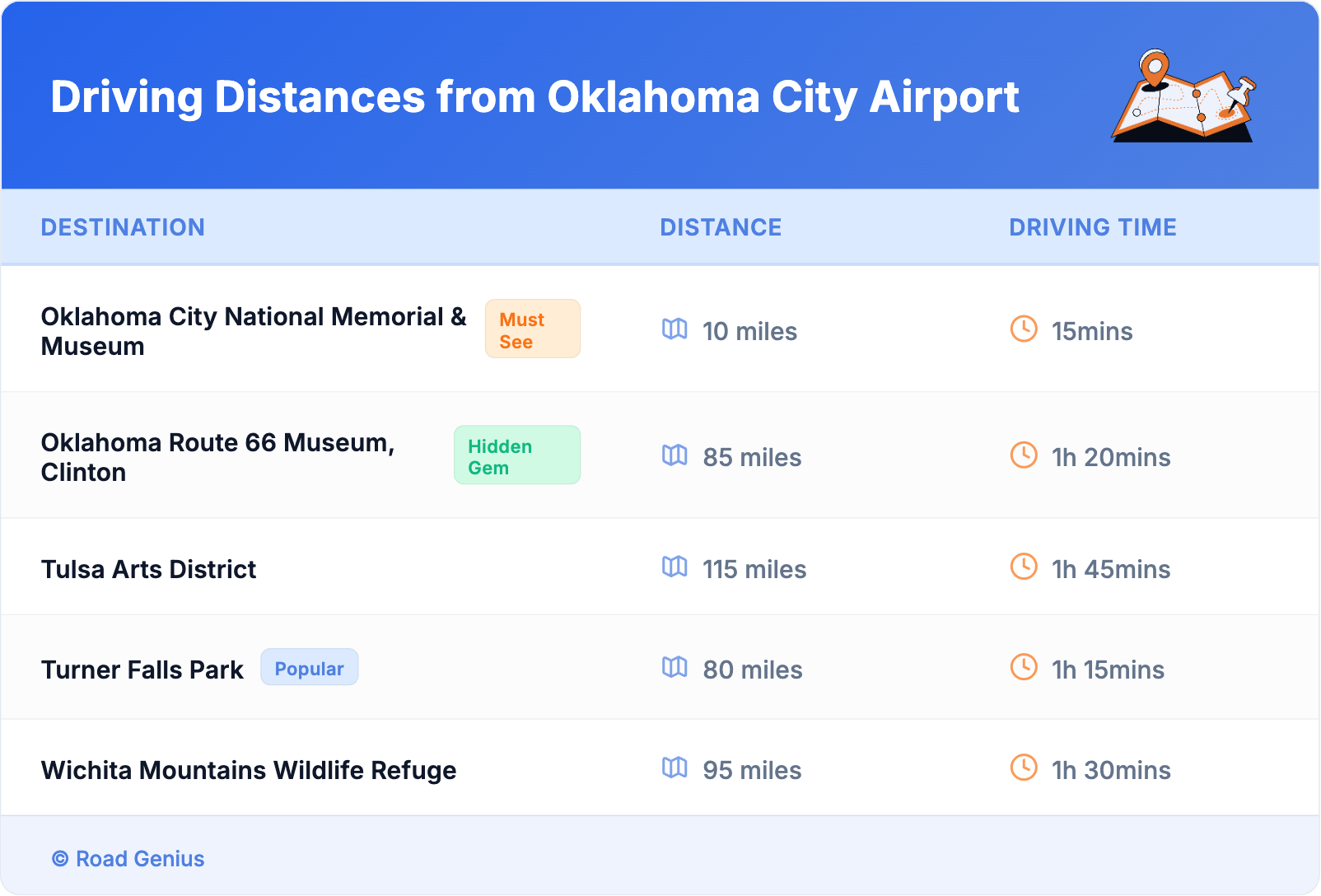Click the clock icon beside 15mins
Screen dimensions: 1321x896
point(1024,329)
